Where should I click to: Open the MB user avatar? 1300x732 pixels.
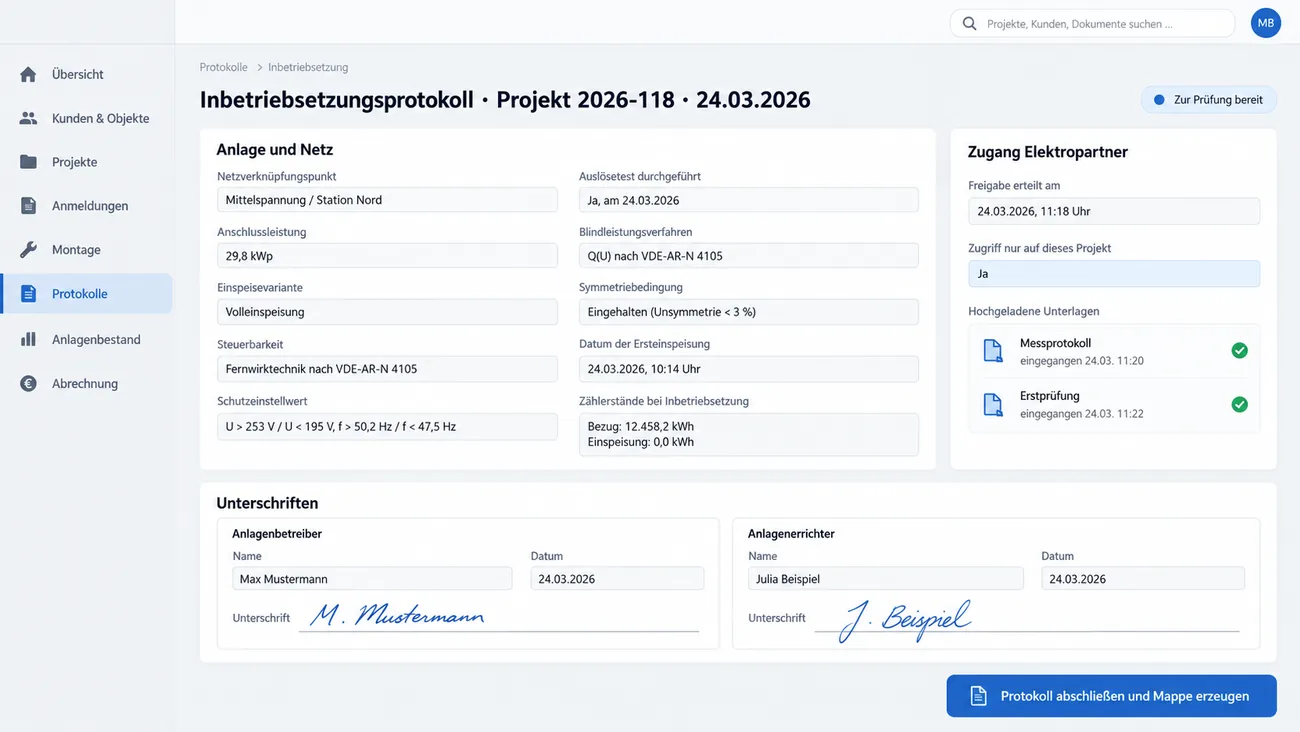[x=1266, y=23]
